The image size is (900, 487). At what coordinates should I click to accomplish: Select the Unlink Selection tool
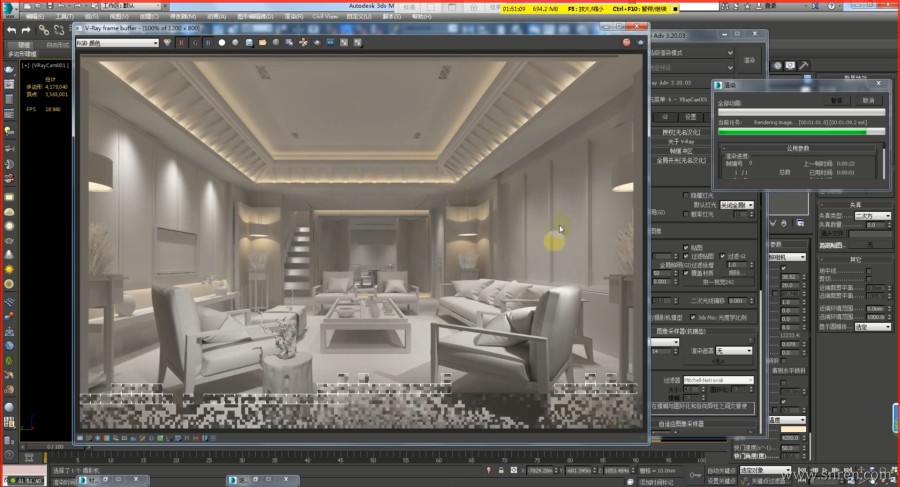point(59,30)
